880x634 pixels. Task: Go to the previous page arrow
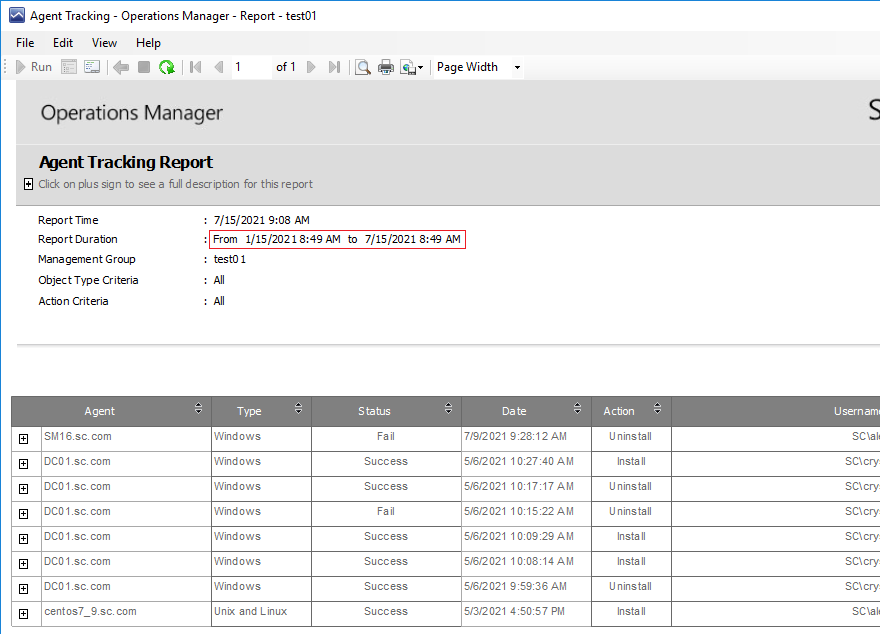(219, 67)
